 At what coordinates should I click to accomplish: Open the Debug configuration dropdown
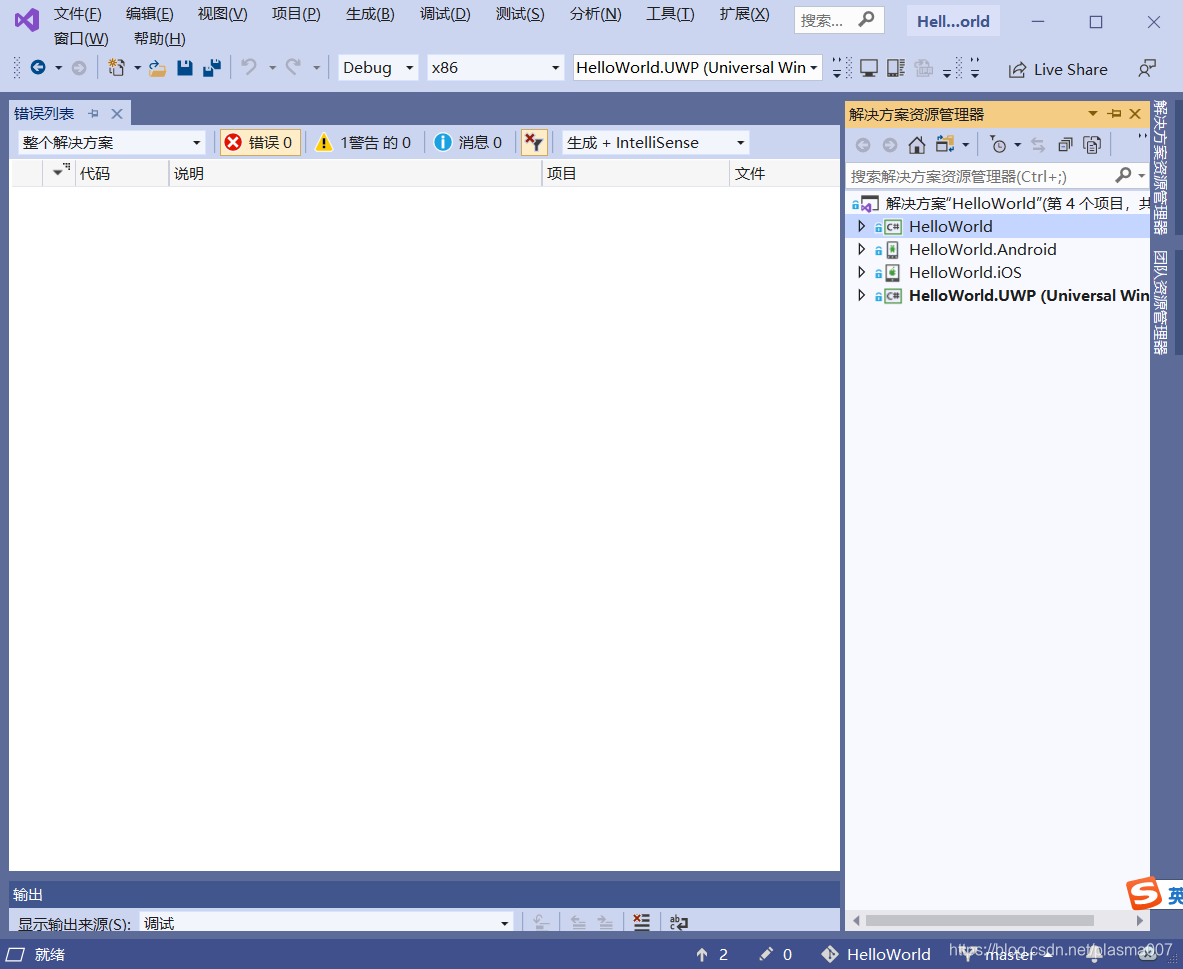pos(378,68)
